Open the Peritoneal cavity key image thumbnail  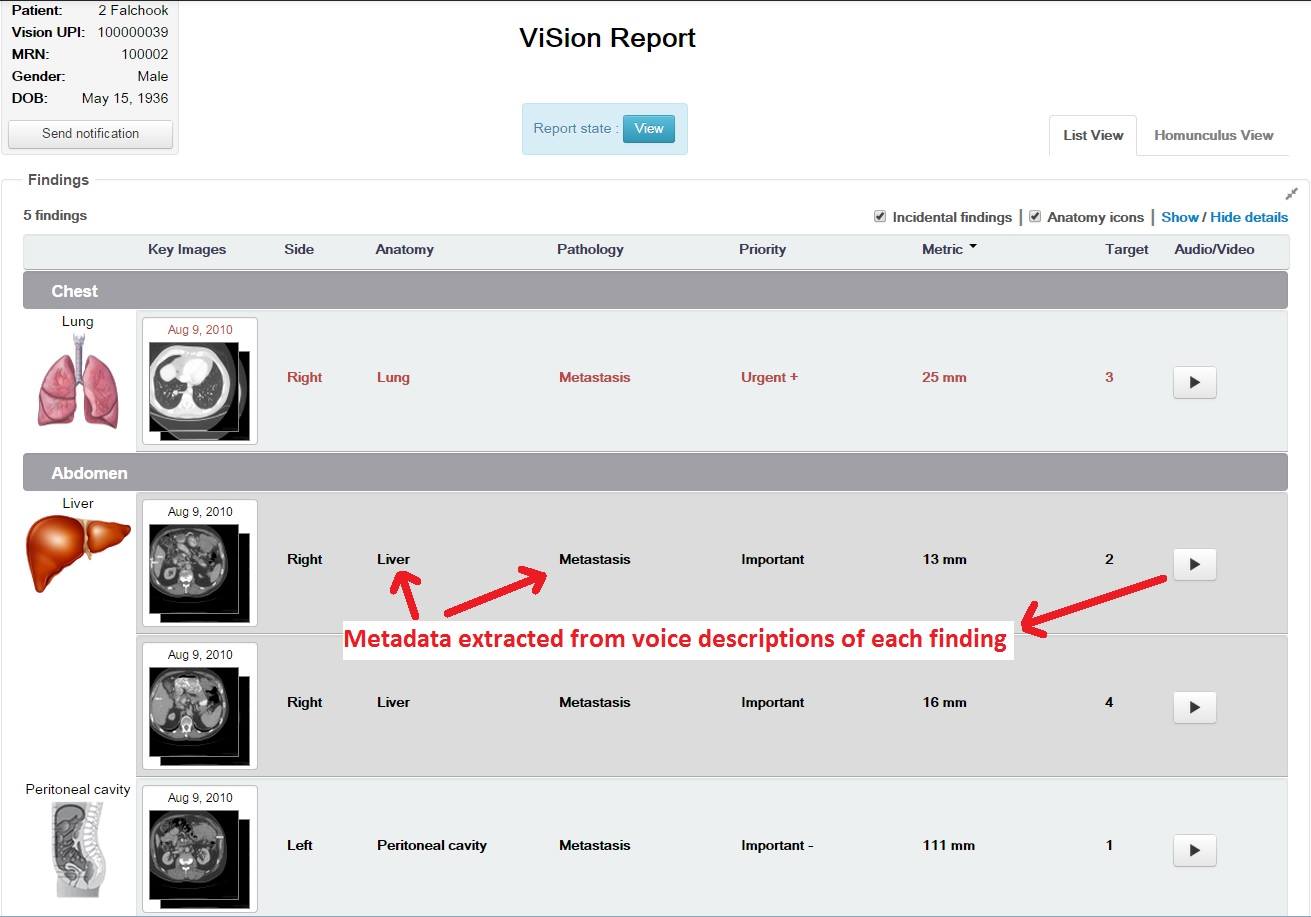tap(200, 849)
